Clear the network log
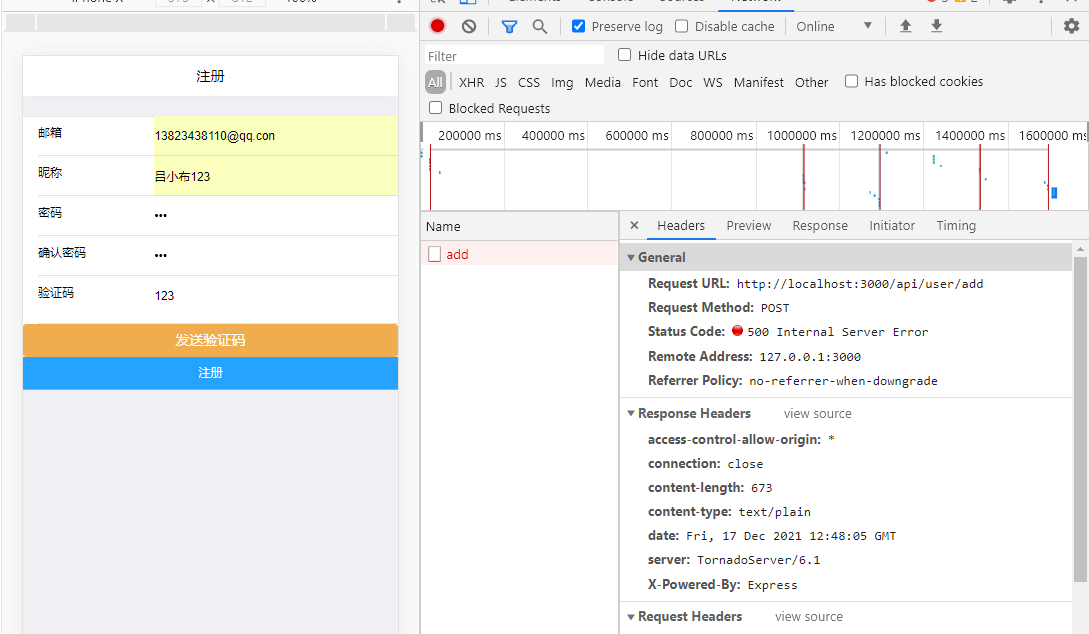 pyautogui.click(x=469, y=26)
